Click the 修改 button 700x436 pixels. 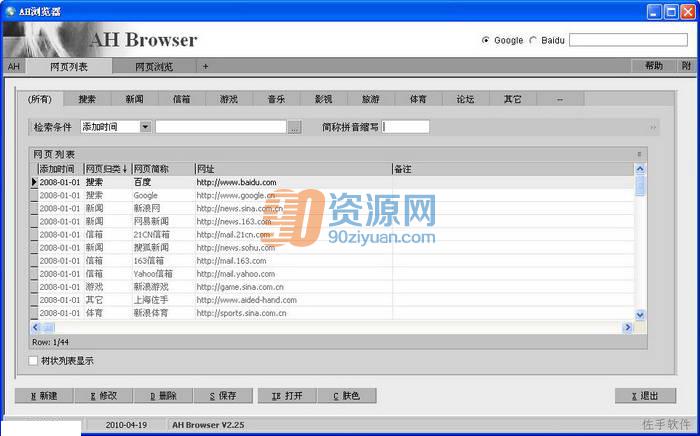coord(104,396)
